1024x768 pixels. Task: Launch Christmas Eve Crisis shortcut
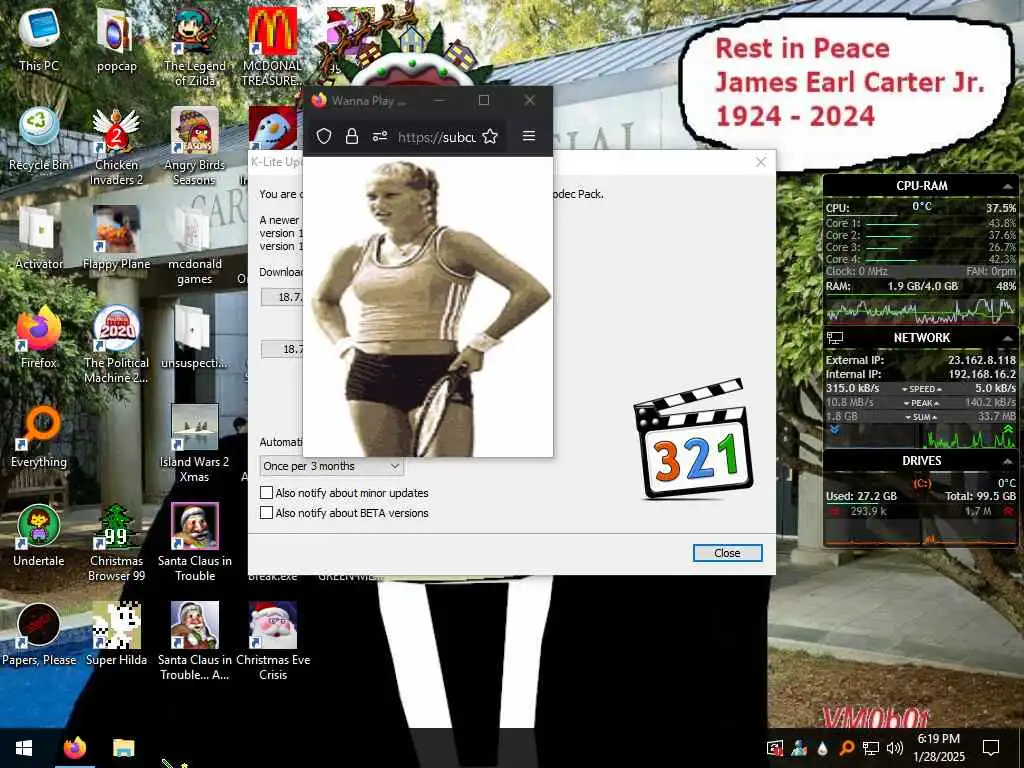(x=272, y=641)
